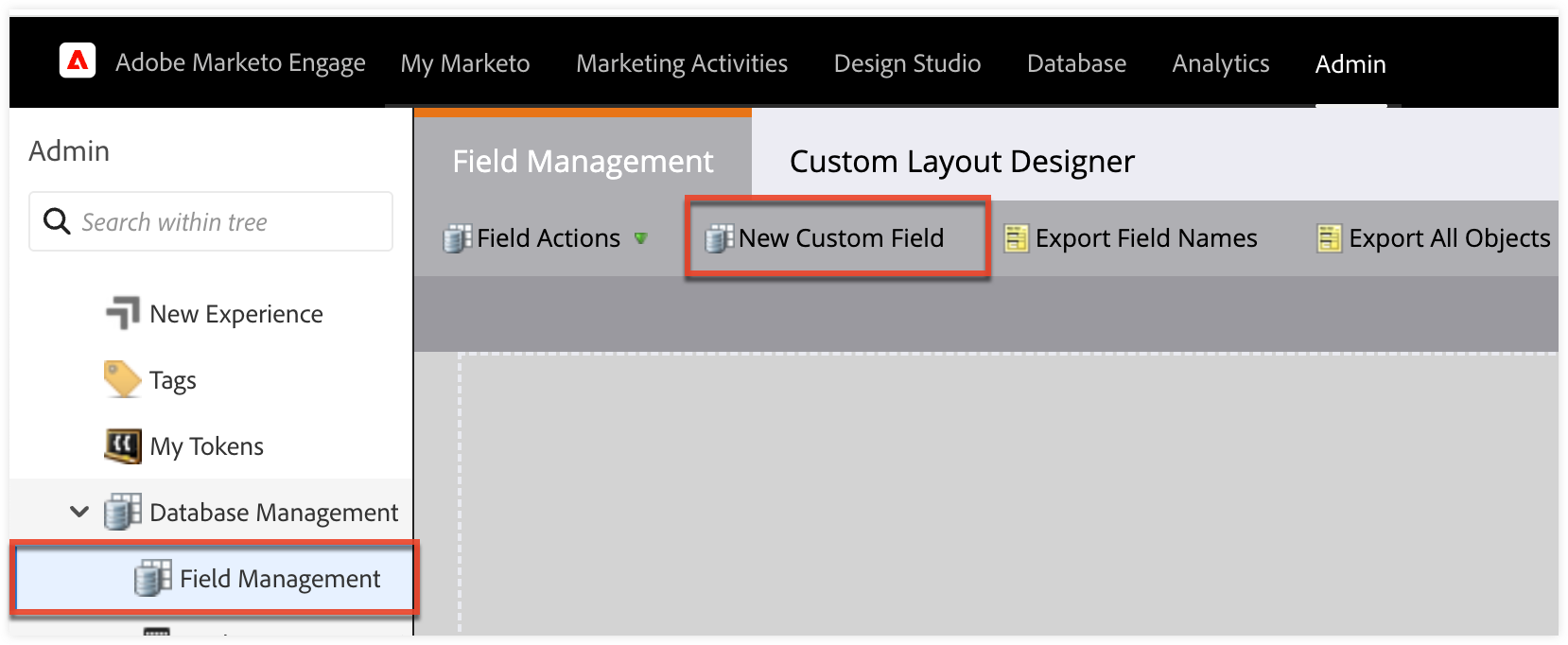Click the My Tokens token icon
This screenshot has height=645, width=1568.
(122, 445)
